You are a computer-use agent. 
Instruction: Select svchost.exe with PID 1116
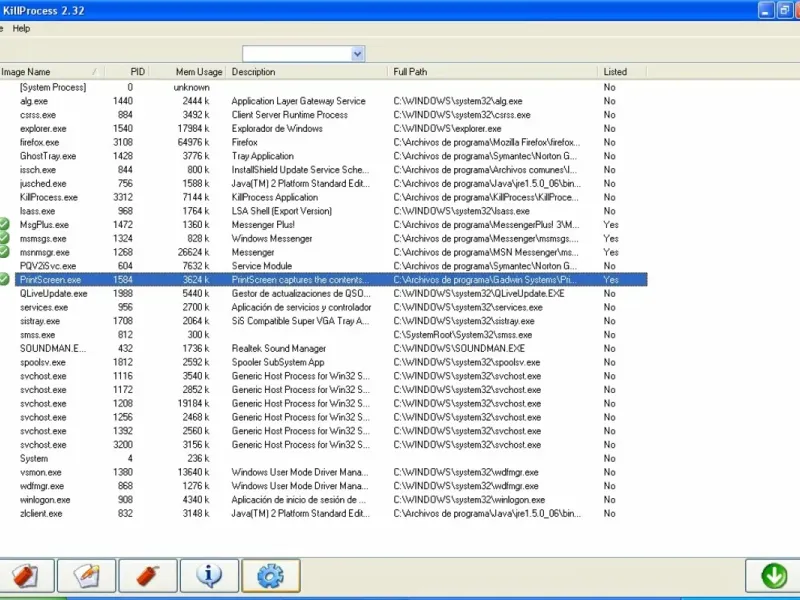(43, 376)
